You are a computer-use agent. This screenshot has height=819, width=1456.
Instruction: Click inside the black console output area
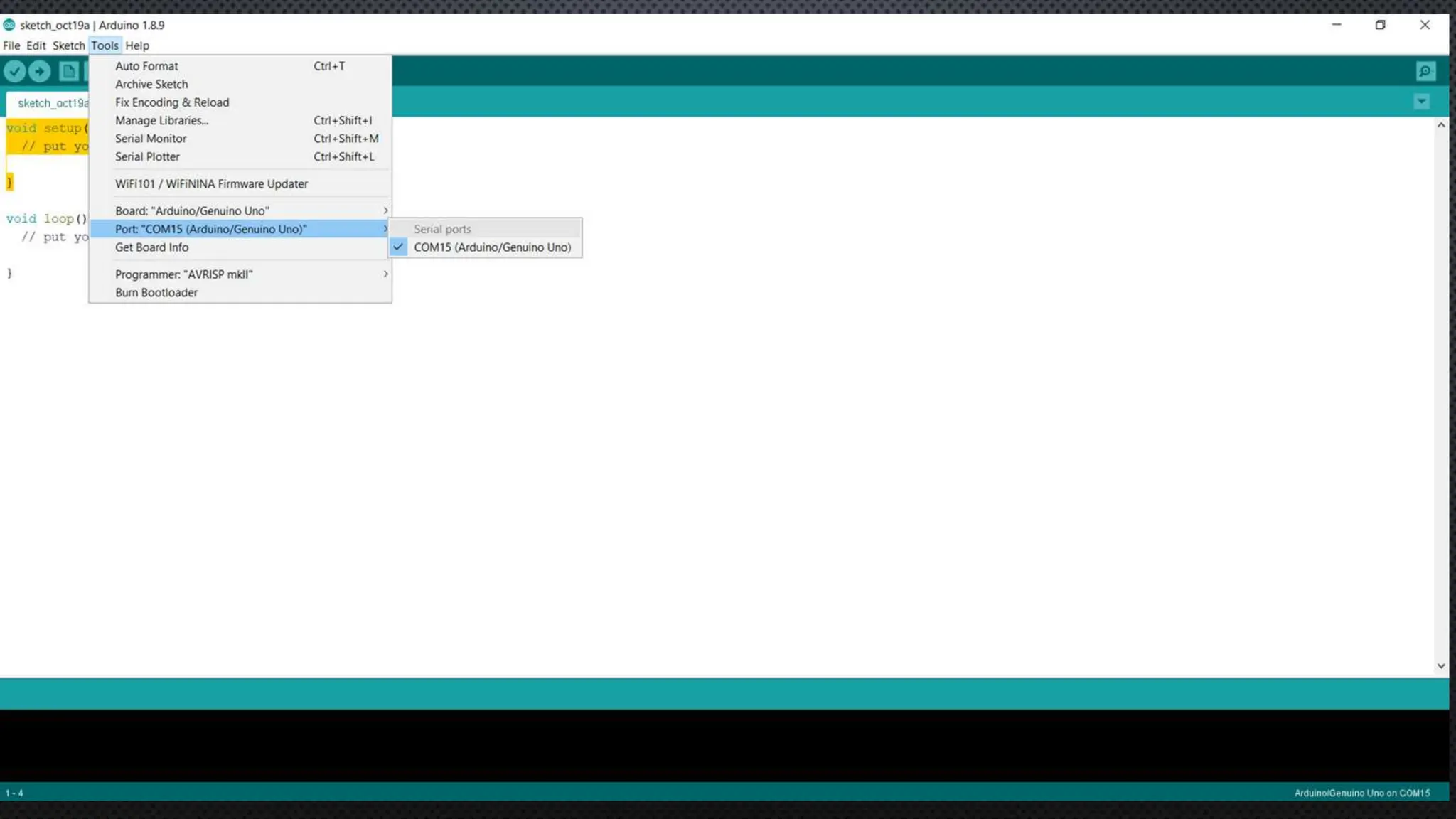pos(724,746)
